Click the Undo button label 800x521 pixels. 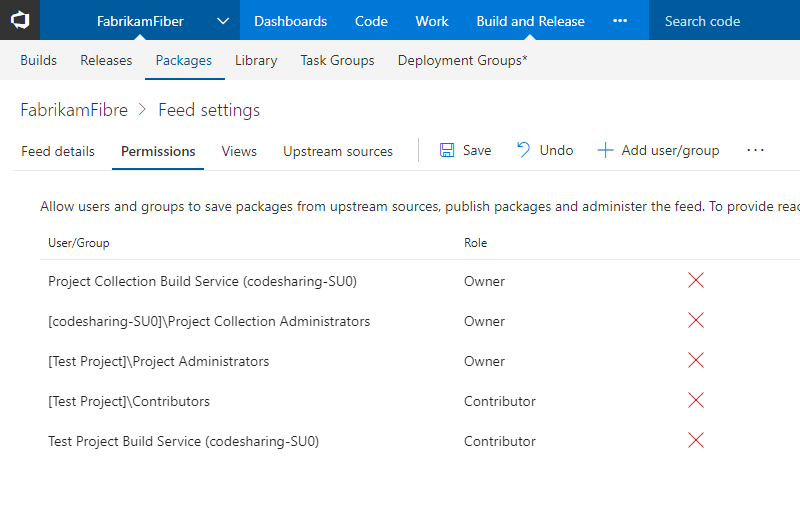pyautogui.click(x=557, y=151)
